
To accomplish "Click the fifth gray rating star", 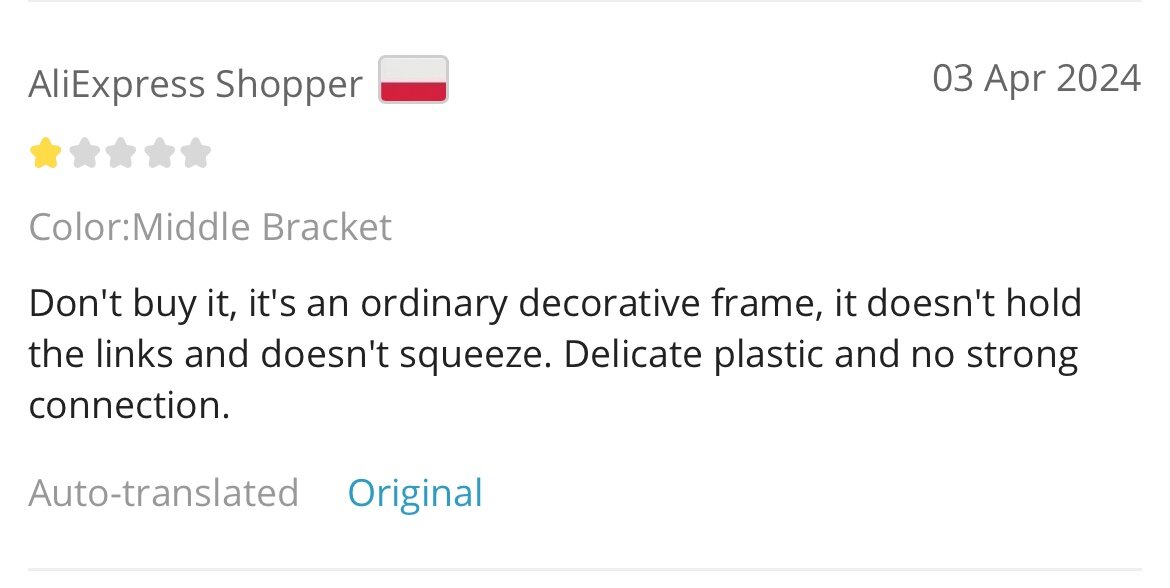I will (195, 154).
